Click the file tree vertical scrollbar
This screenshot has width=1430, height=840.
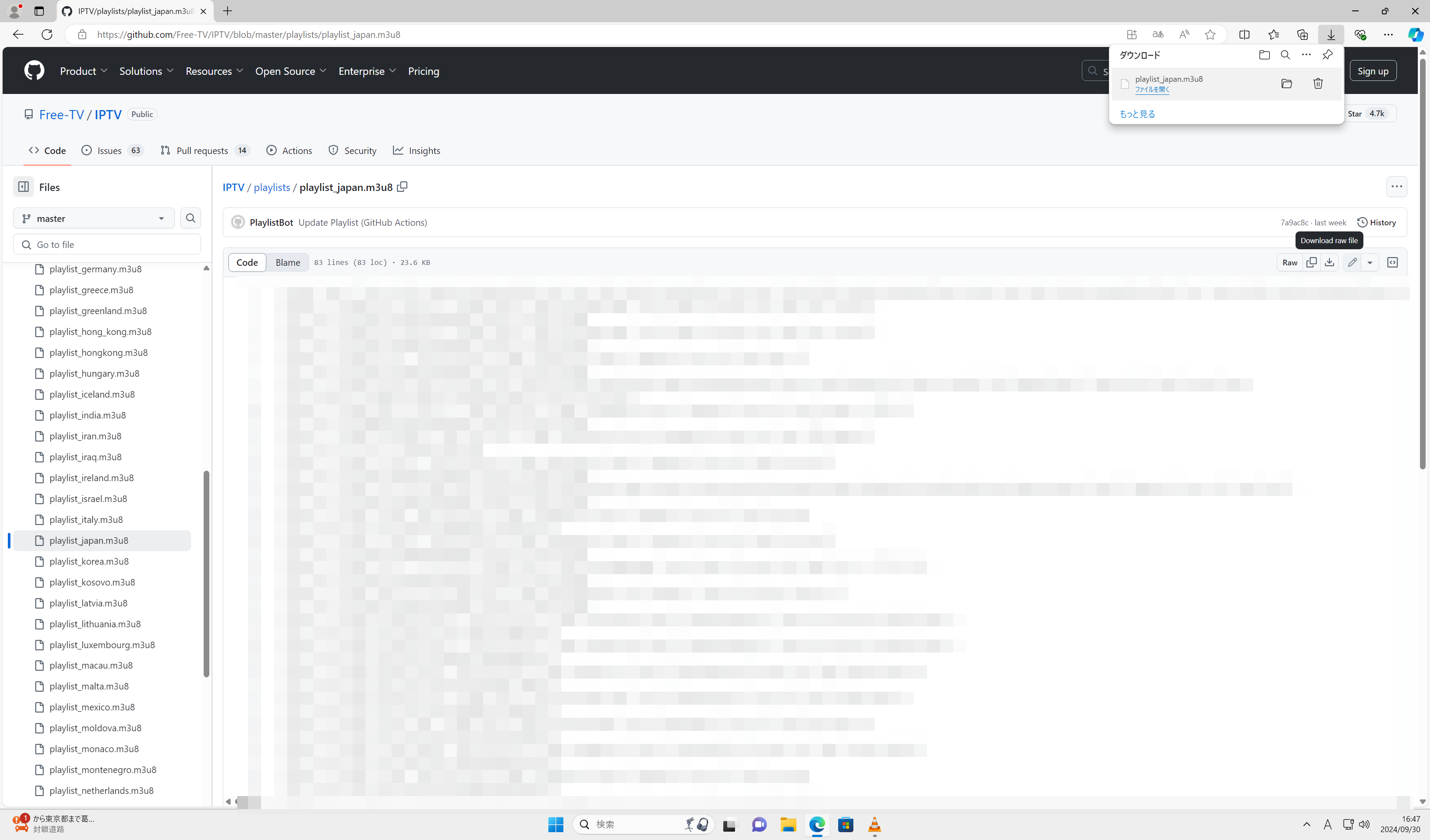[206, 573]
